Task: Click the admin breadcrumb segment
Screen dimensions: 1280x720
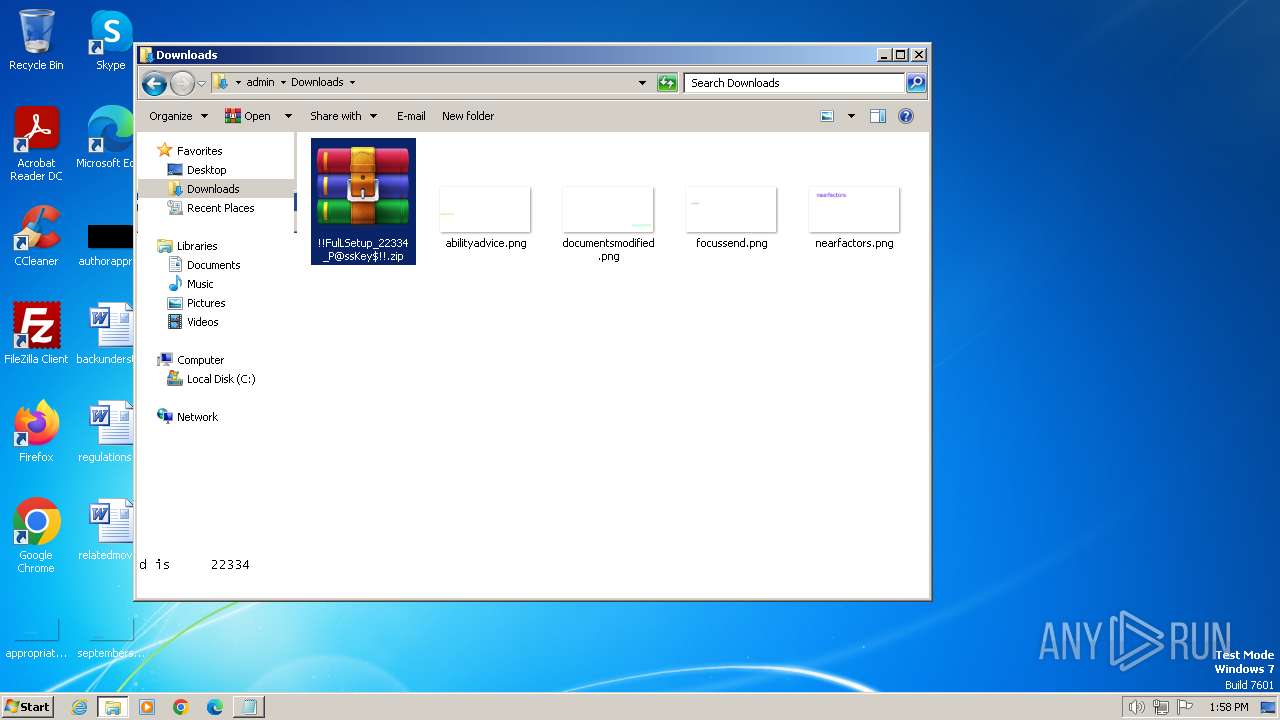Action: (x=260, y=83)
